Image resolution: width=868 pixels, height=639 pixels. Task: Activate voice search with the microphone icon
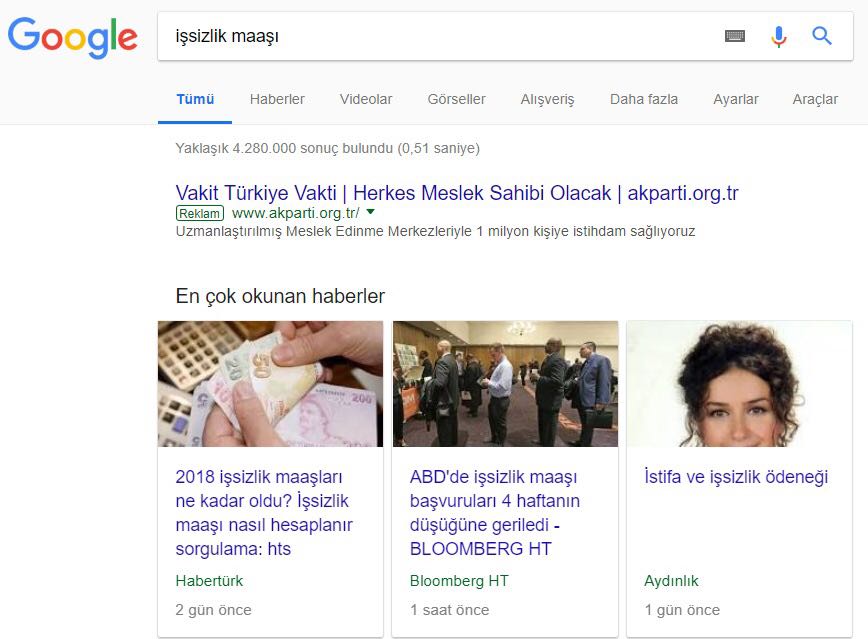point(779,35)
